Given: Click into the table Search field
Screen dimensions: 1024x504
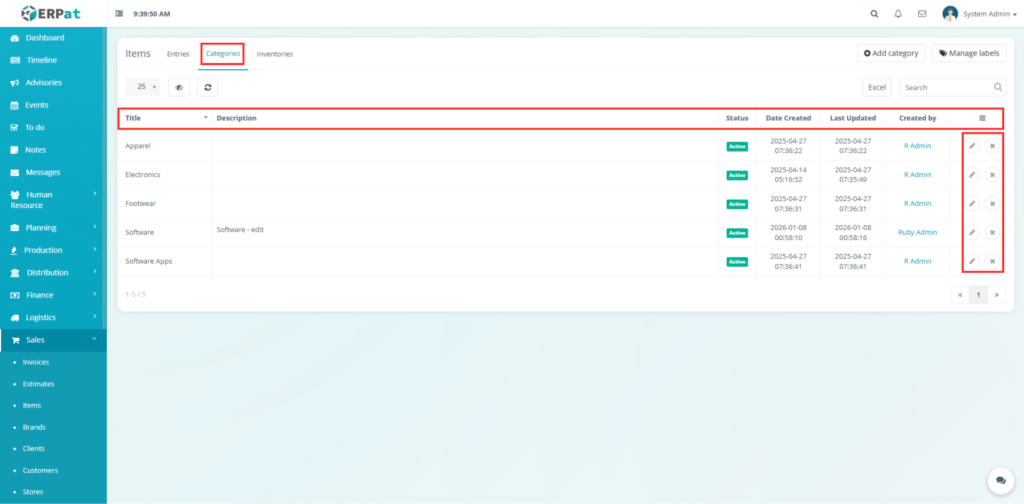Looking at the screenshot, I should point(950,87).
